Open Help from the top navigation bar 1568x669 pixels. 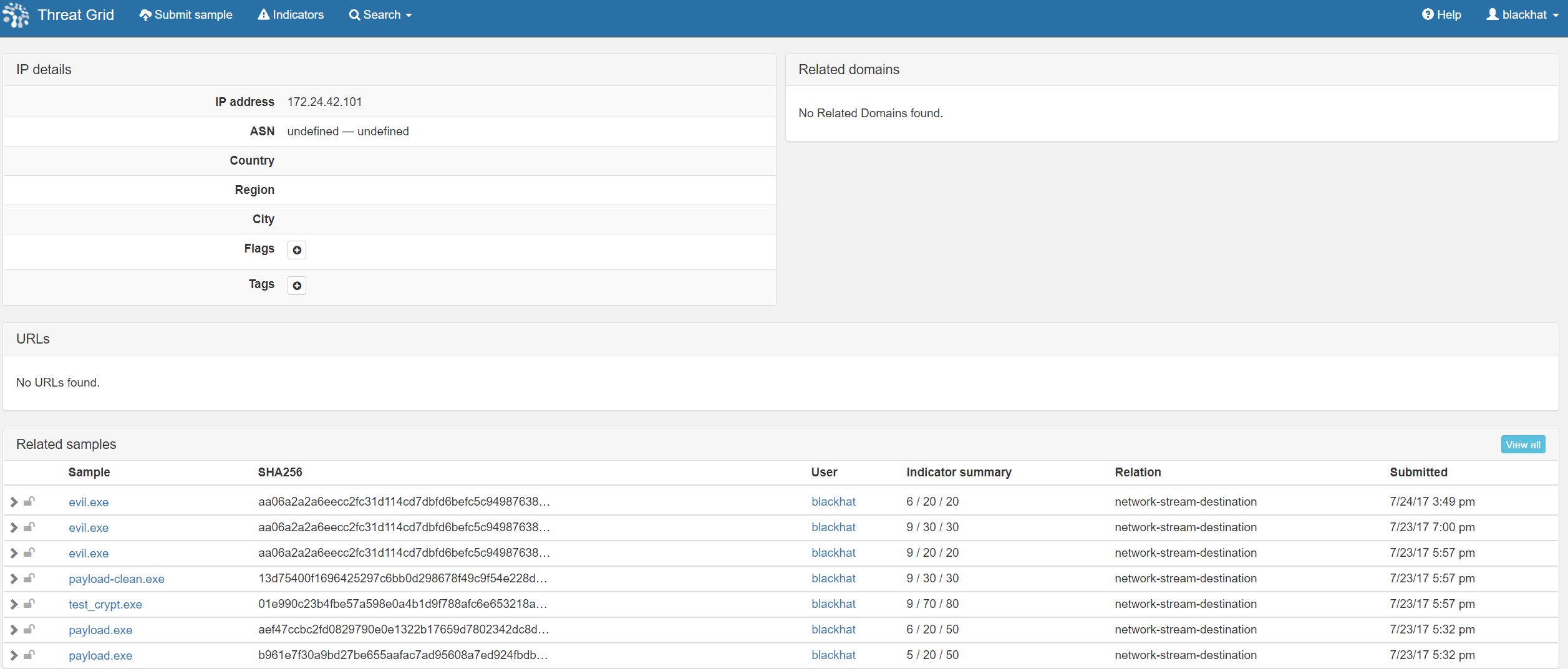click(x=1441, y=15)
